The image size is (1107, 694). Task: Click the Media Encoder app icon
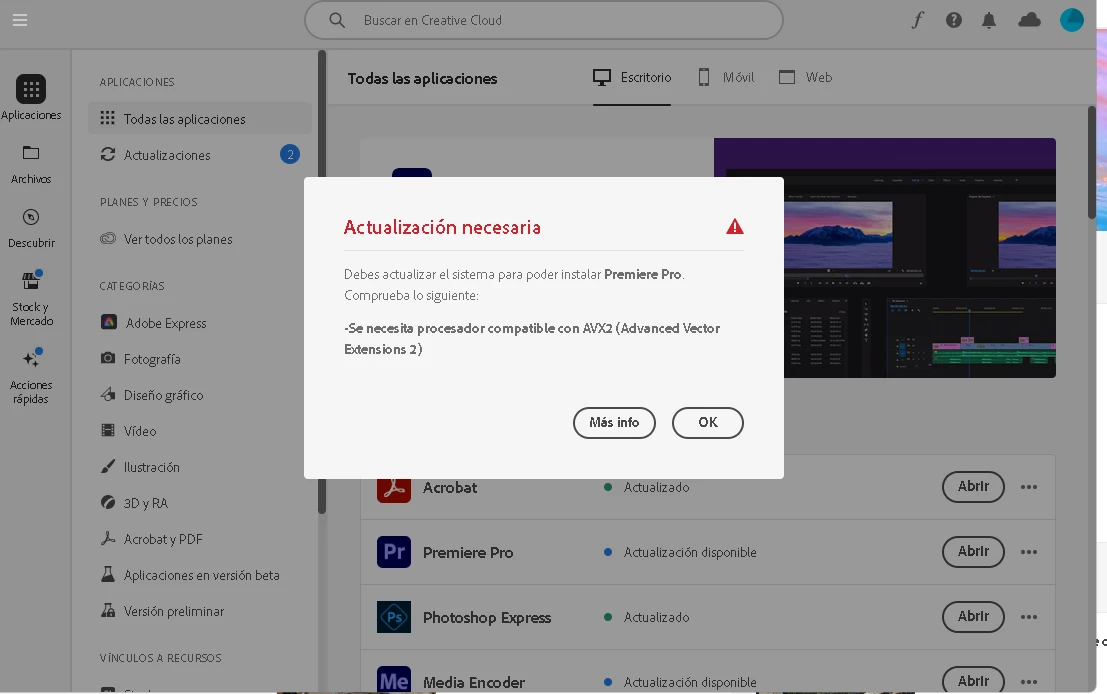[x=394, y=680]
